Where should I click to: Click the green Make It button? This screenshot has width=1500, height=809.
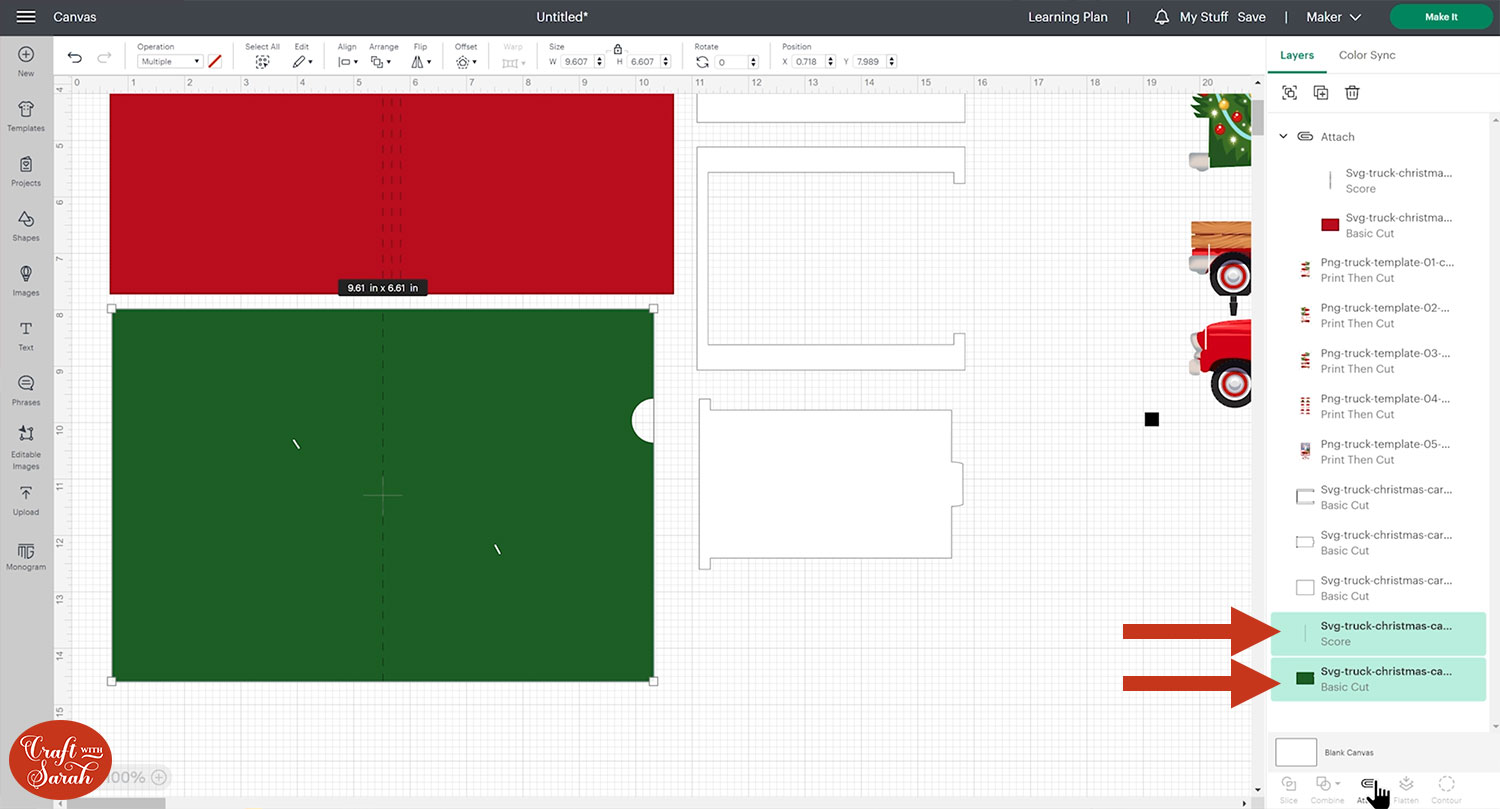click(x=1440, y=17)
